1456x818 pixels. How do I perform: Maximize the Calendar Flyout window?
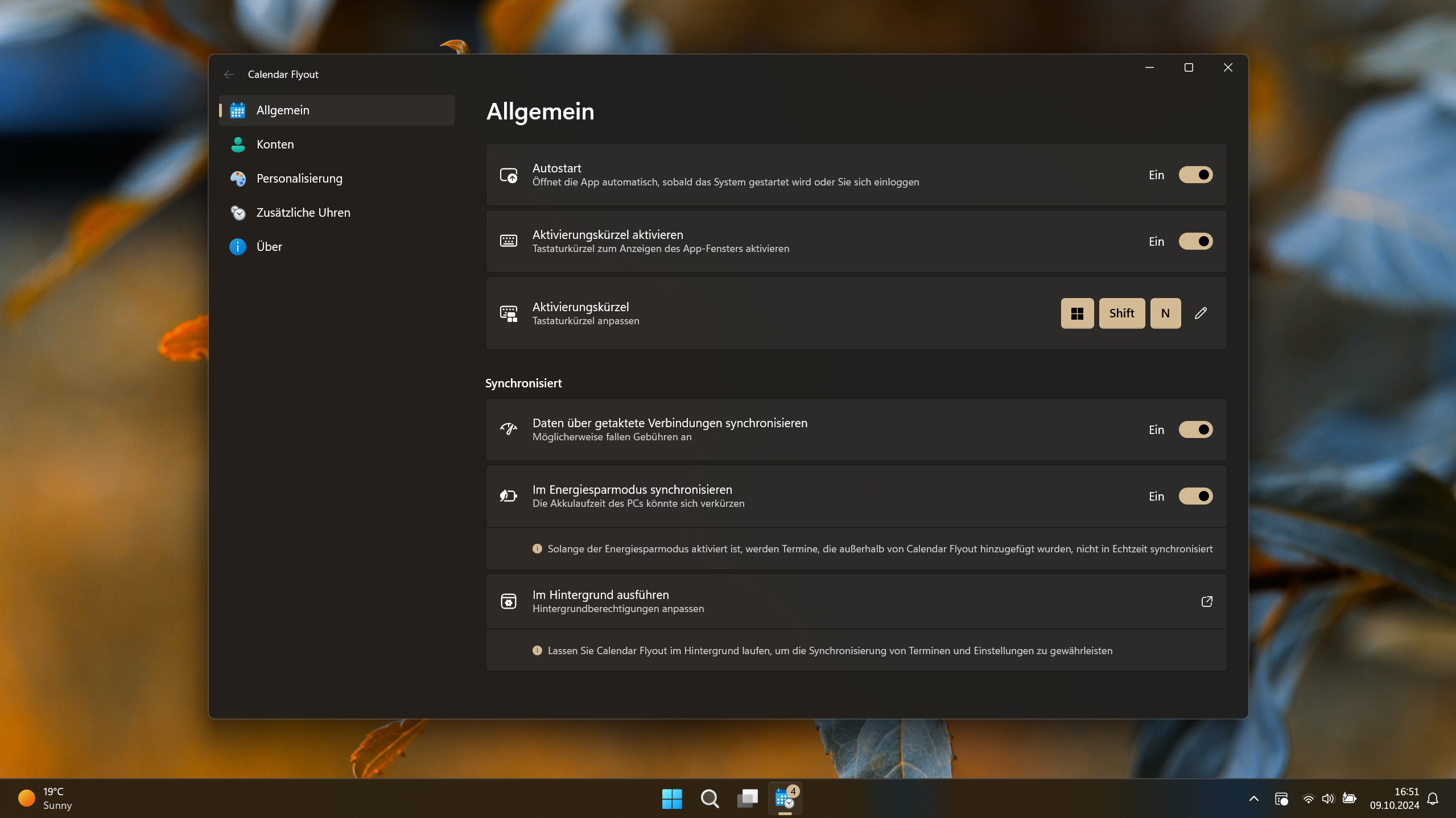tap(1189, 68)
